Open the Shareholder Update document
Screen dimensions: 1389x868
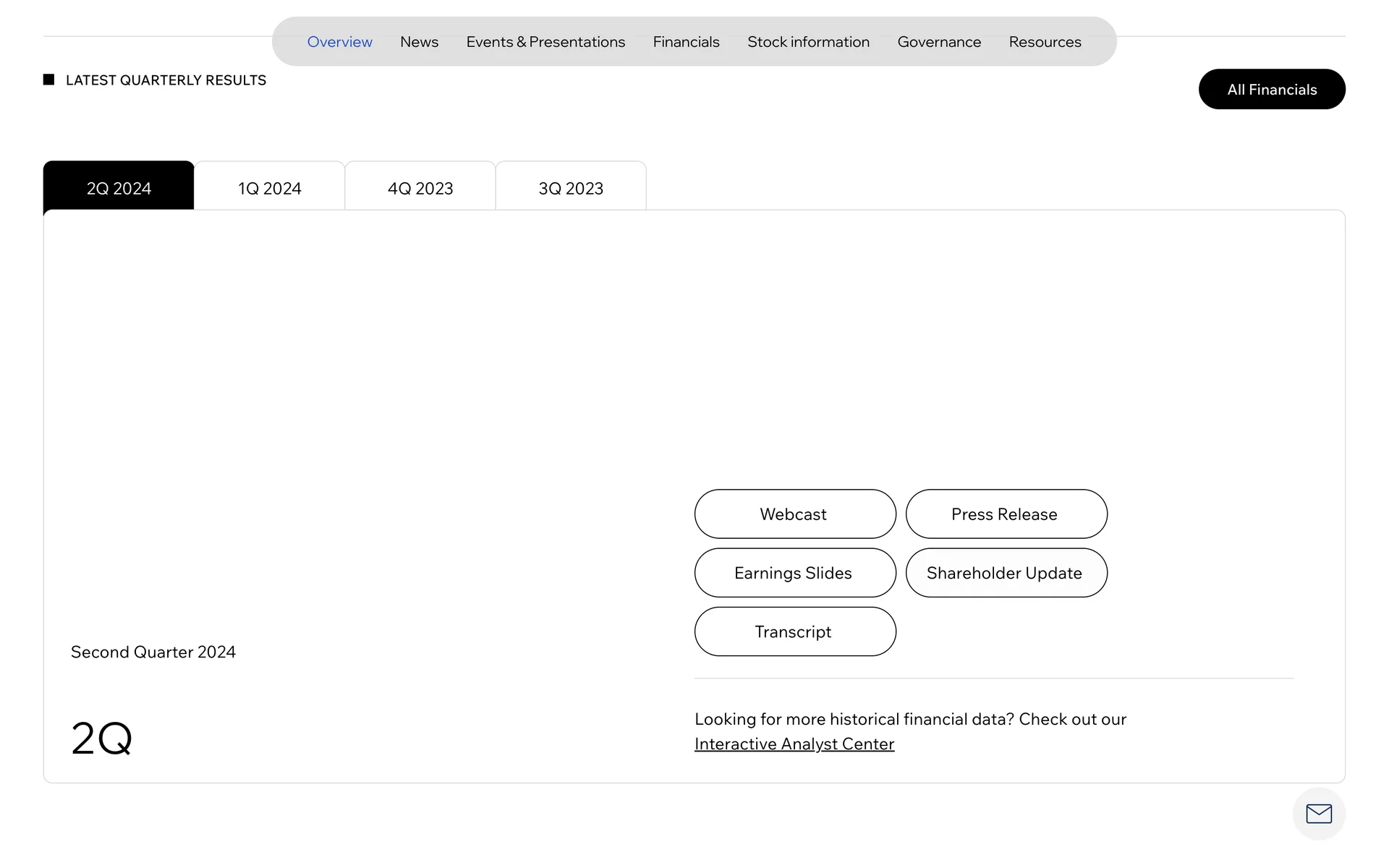[1006, 573]
